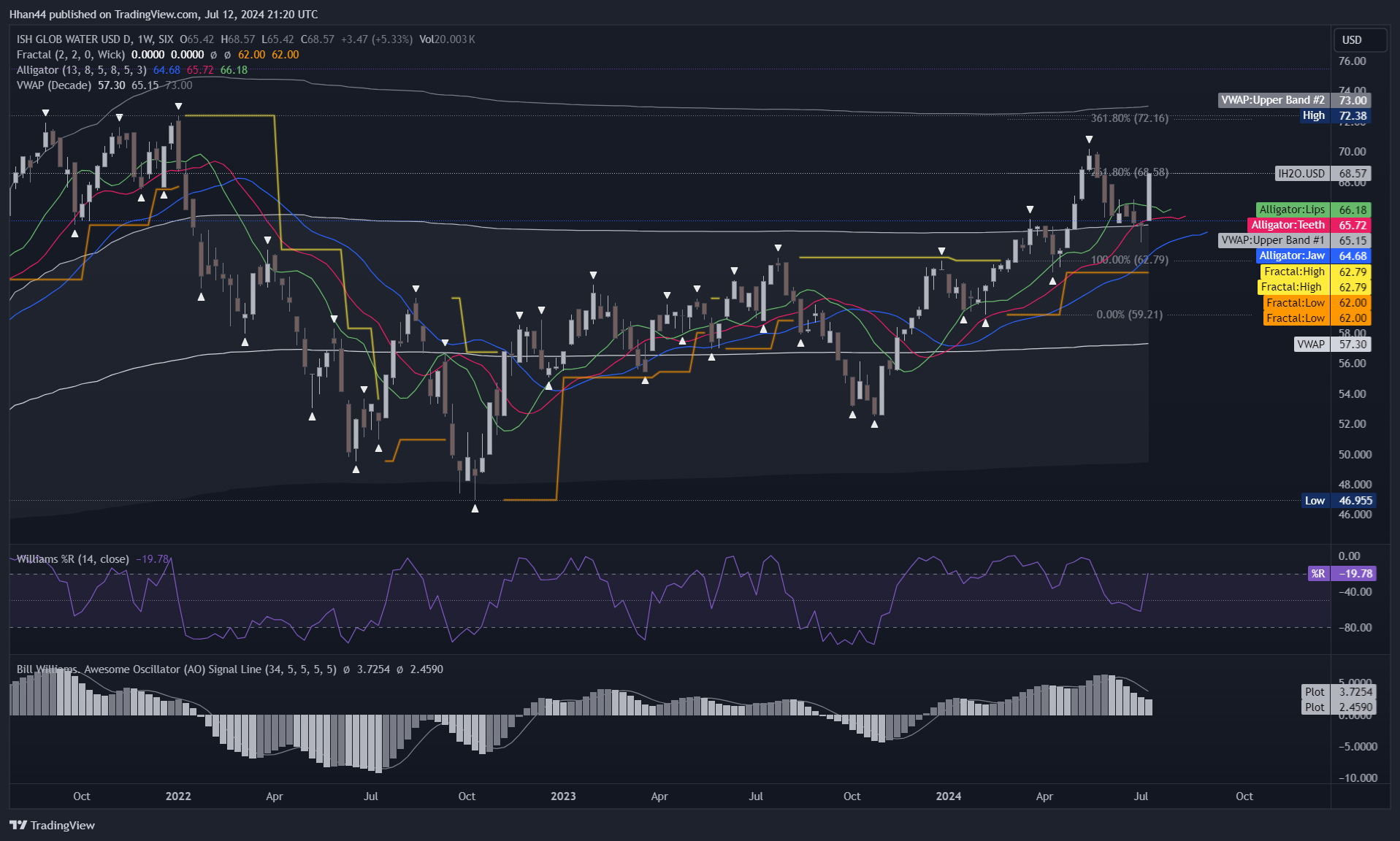
Task: Click the 2024 label on time axis
Action: (x=949, y=796)
